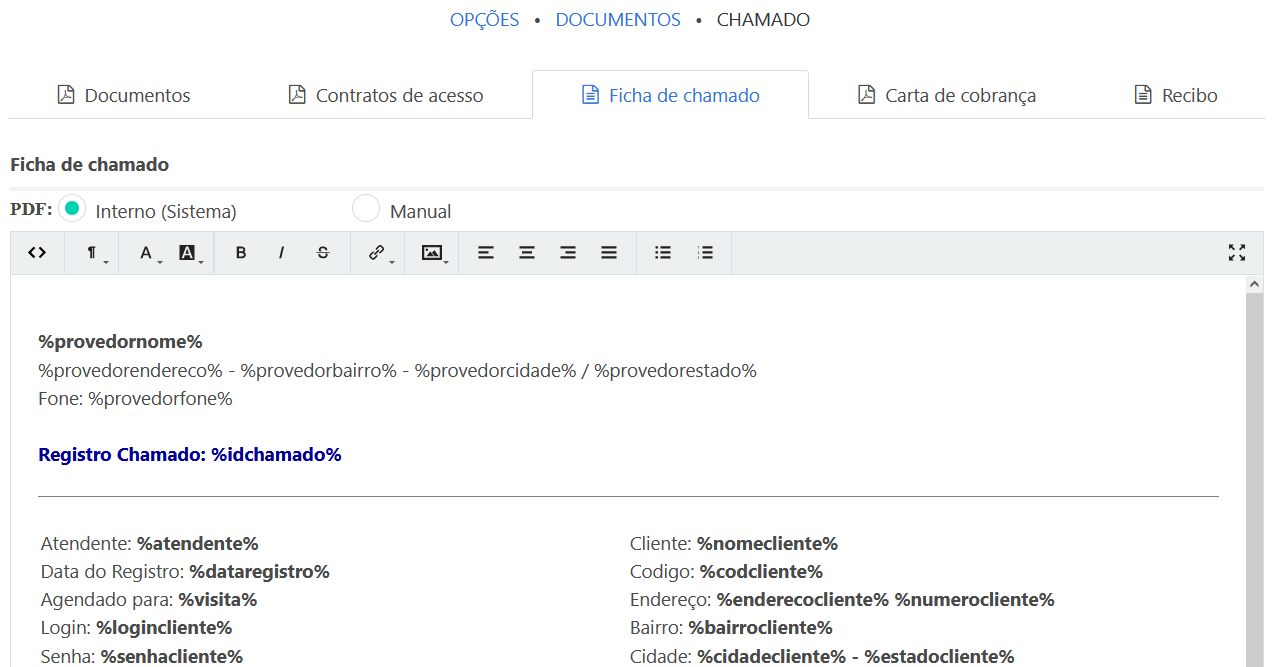The width and height of the screenshot is (1280, 667).
Task: Apply italic formatting in editor
Action: (x=282, y=253)
